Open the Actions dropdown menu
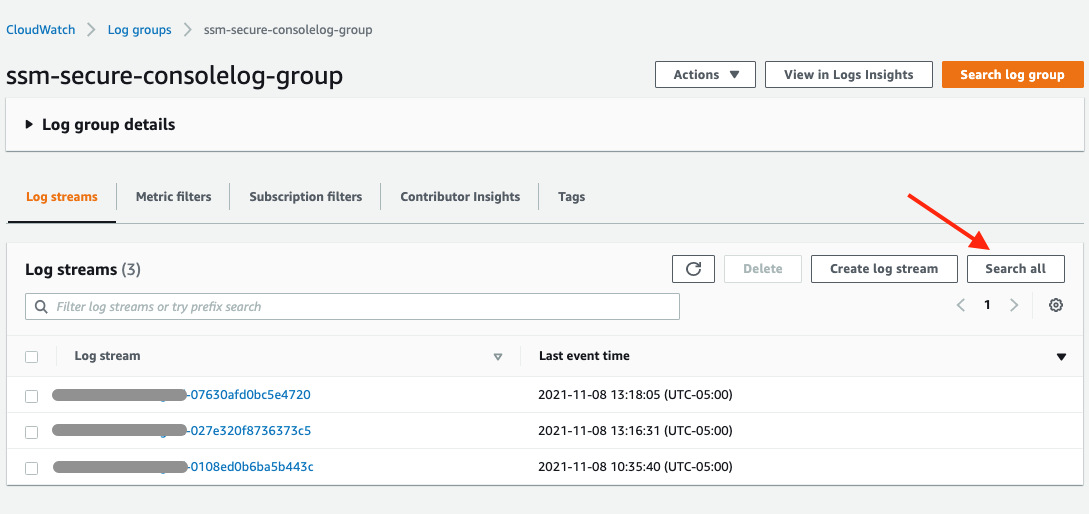Viewport: 1089px width, 514px height. point(705,74)
